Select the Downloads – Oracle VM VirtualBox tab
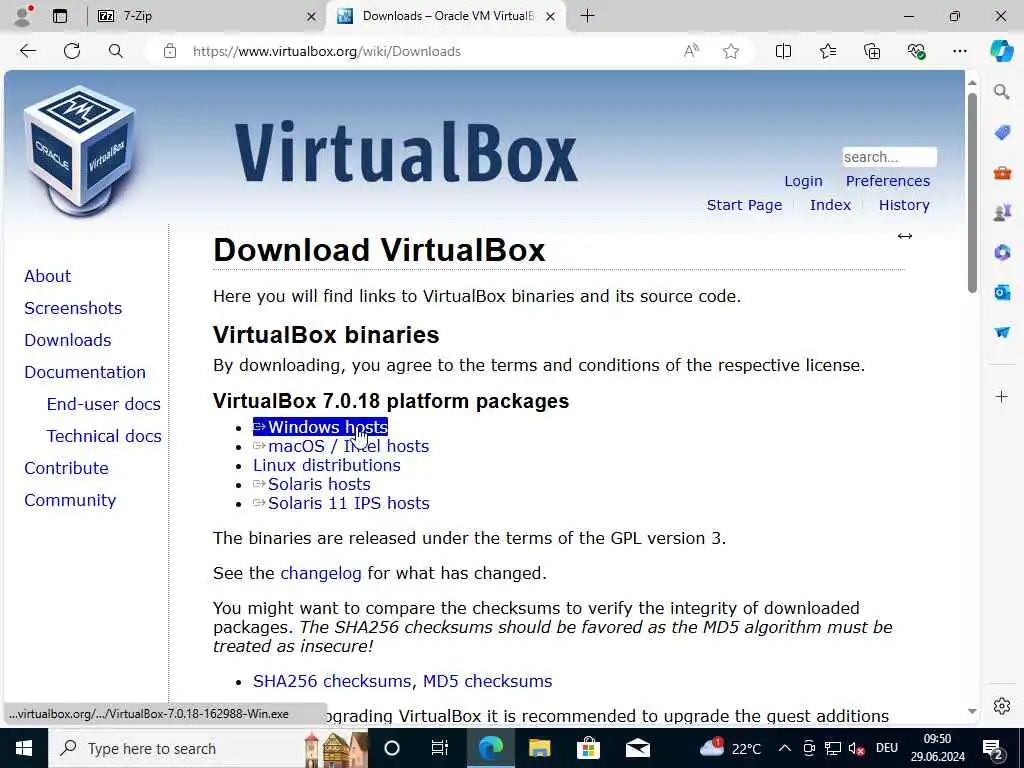This screenshot has height=768, width=1024. (444, 16)
